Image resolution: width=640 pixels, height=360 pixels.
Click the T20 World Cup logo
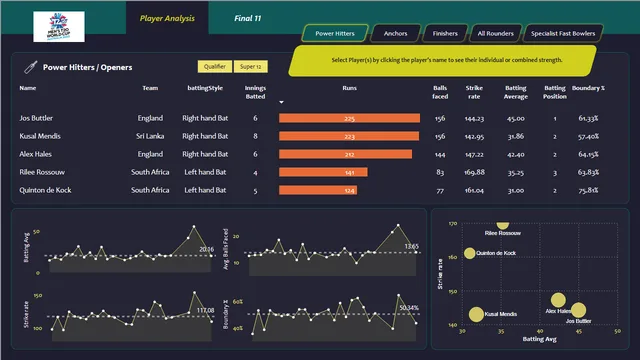[59, 27]
